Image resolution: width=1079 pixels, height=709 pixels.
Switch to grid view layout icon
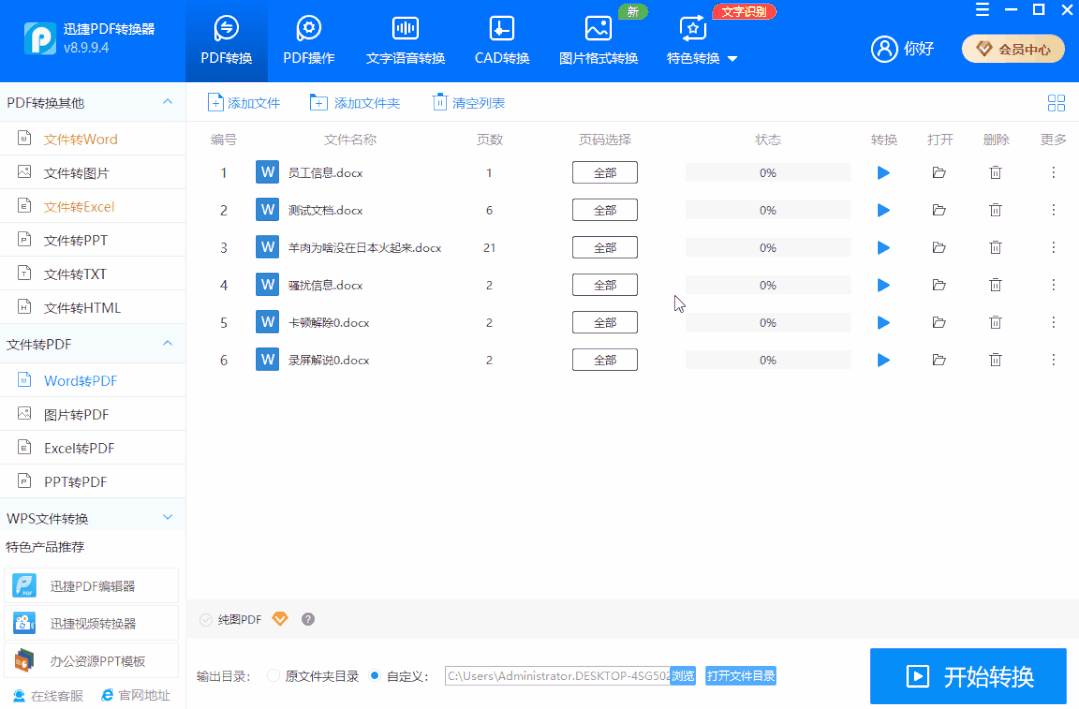click(1056, 103)
